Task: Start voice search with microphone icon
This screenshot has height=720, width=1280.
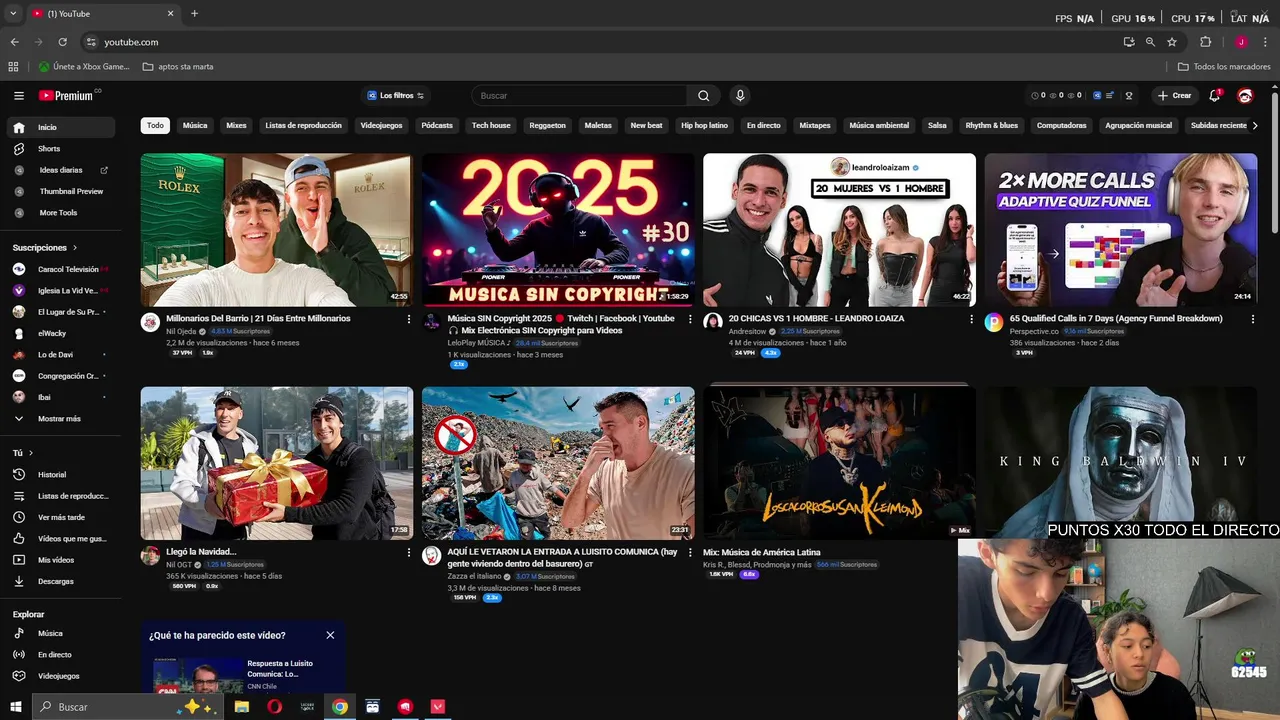Action: pyautogui.click(x=740, y=96)
